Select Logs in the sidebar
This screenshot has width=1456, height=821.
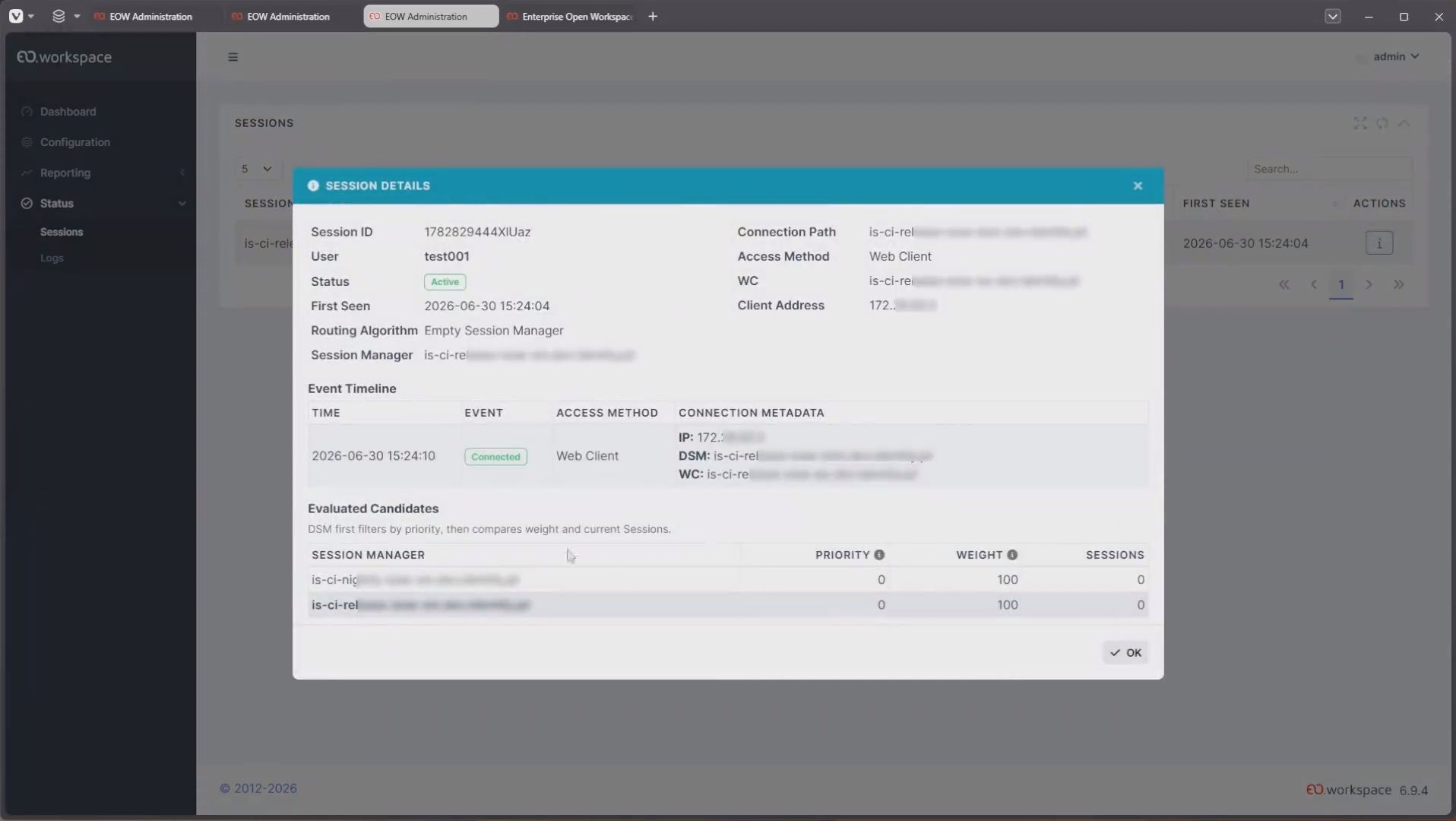[x=52, y=258]
